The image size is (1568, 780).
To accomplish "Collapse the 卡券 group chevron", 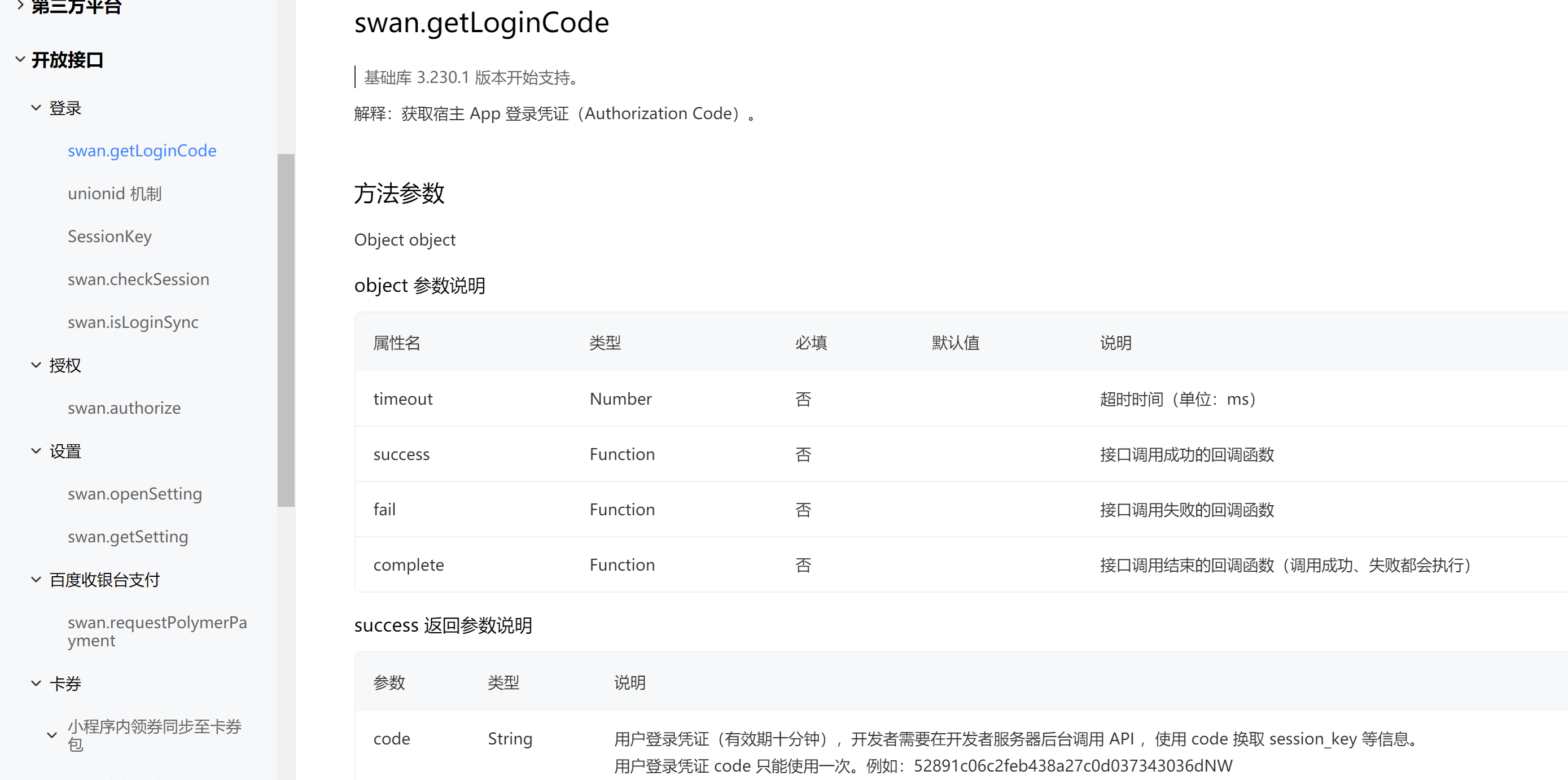I will 36,683.
